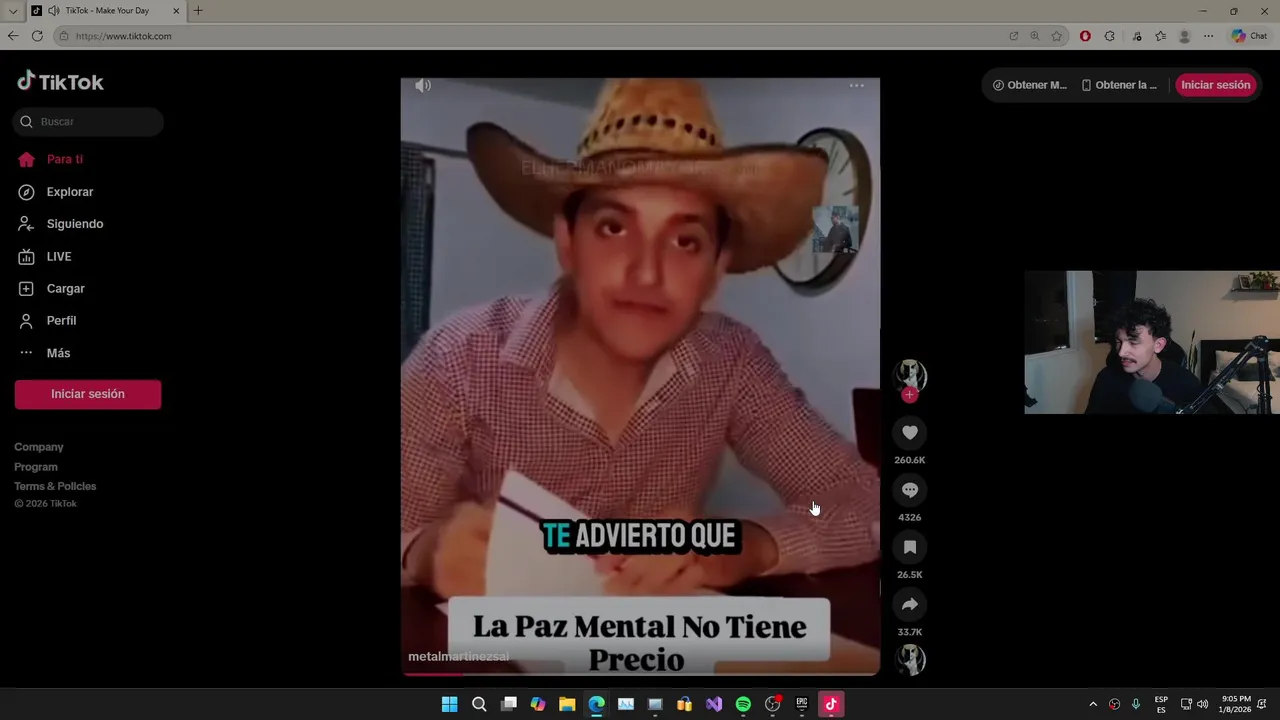
Task: Open the Copilot Chat button
Action: pyautogui.click(x=1250, y=36)
